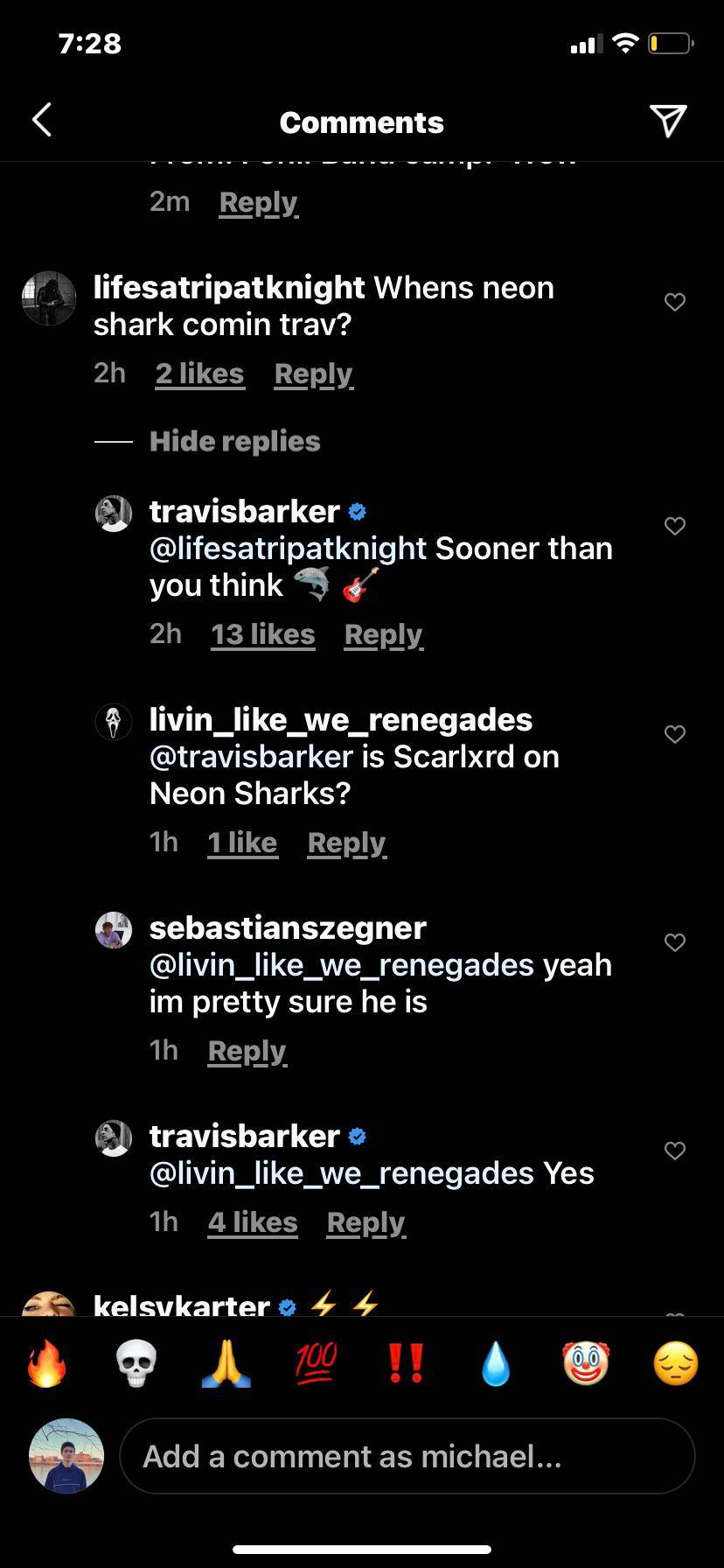
Task: Reply to livin_like_we_renegades' Scarlxrd question
Action: tap(346, 842)
